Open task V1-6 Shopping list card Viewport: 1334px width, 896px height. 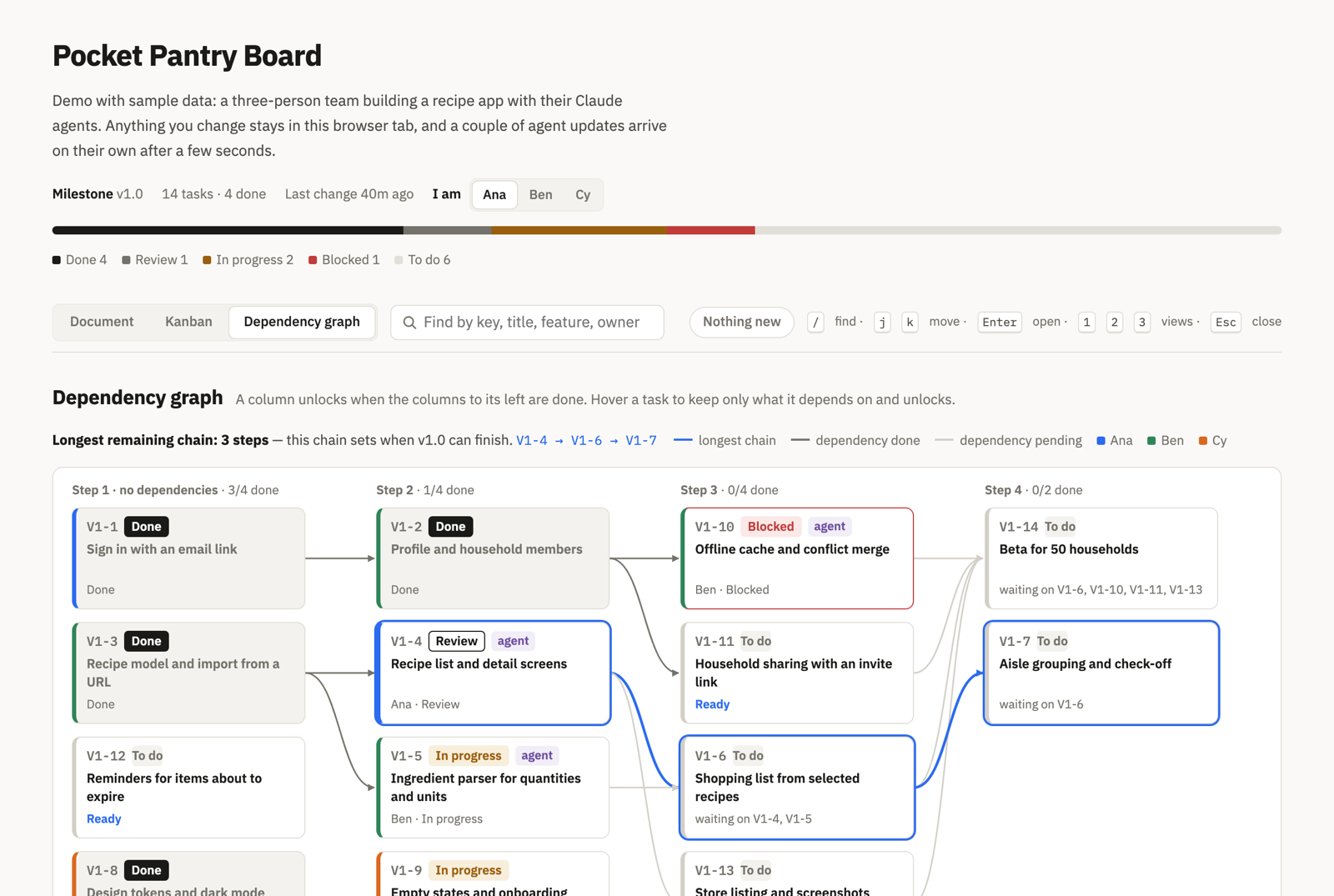click(x=797, y=788)
